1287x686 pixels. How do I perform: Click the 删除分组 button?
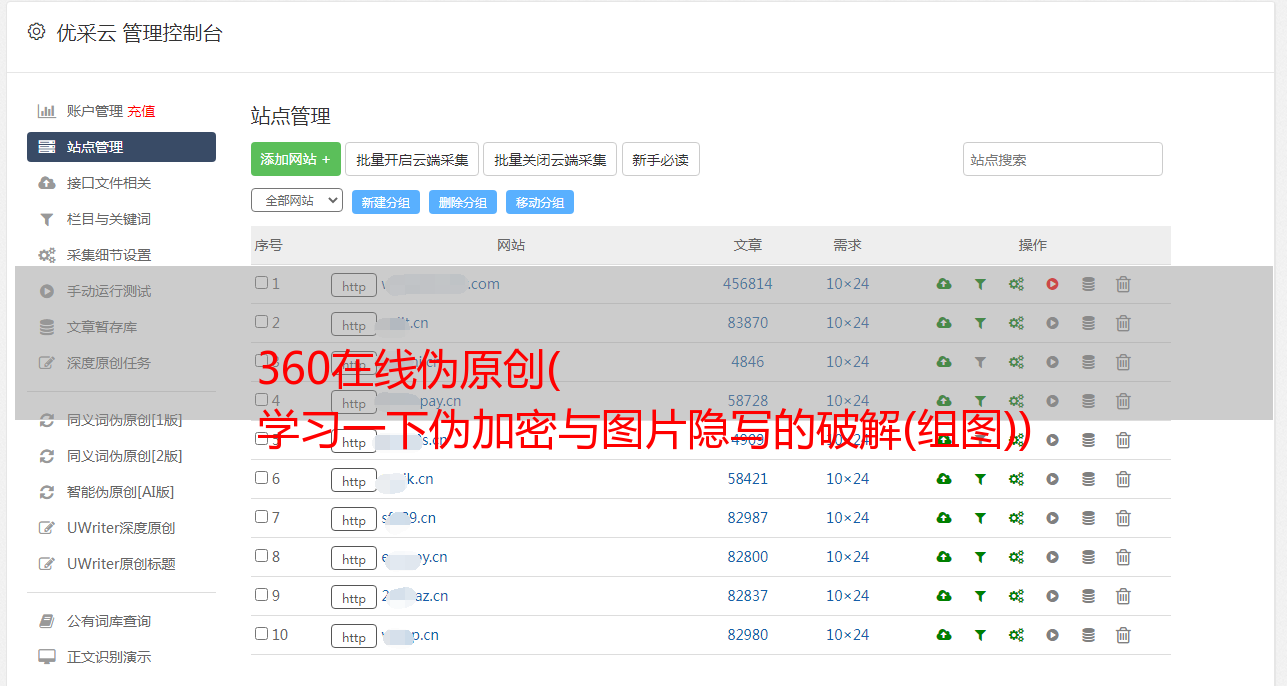click(463, 202)
